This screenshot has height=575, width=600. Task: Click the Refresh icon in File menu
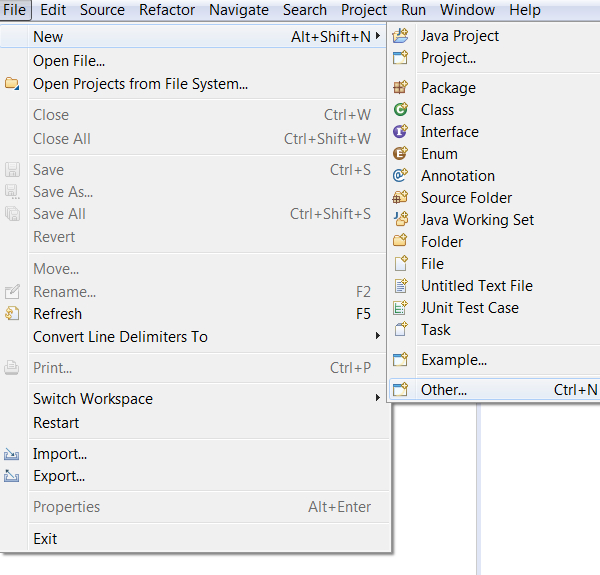(x=13, y=314)
